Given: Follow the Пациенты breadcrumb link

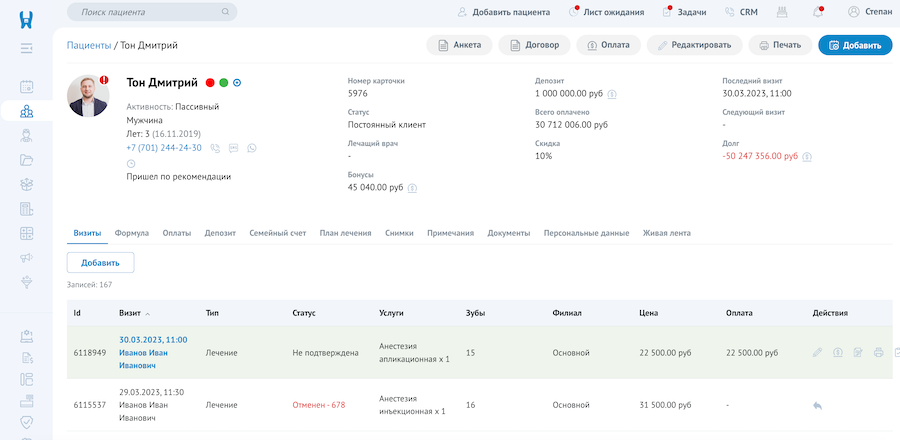Looking at the screenshot, I should [88, 45].
